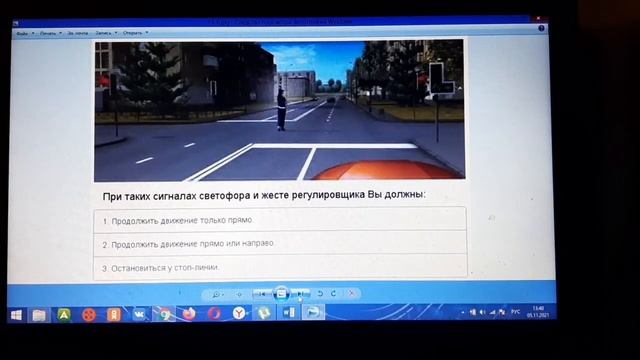Viewport: 640px width, 360px height.
Task: Start the slideshow
Action: pos(281,293)
